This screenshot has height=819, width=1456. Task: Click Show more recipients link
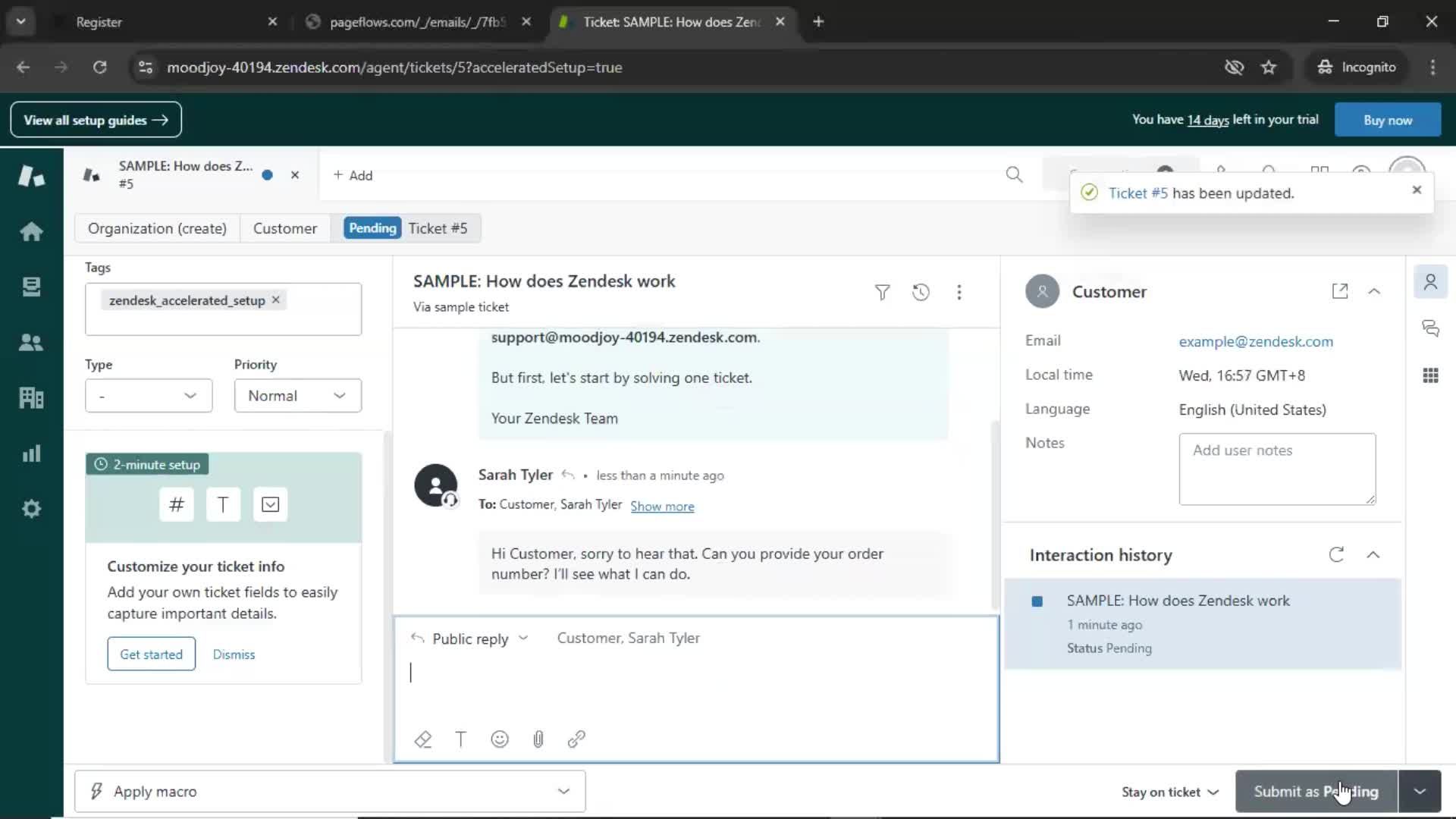[662, 506]
